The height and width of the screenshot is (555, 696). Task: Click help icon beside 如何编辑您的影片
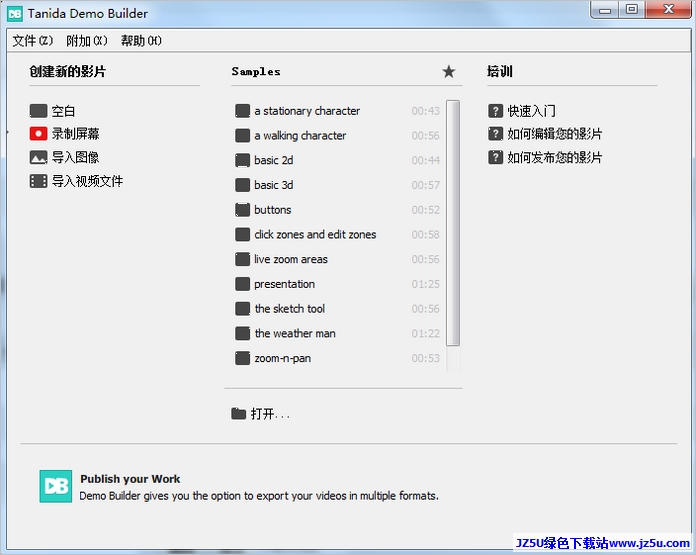coord(495,134)
